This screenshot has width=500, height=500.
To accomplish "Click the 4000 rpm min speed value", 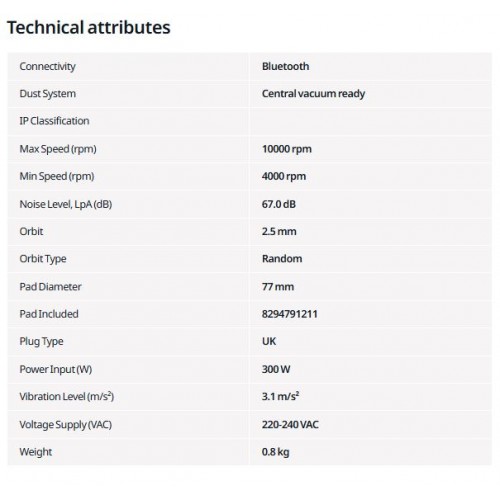I will (284, 176).
